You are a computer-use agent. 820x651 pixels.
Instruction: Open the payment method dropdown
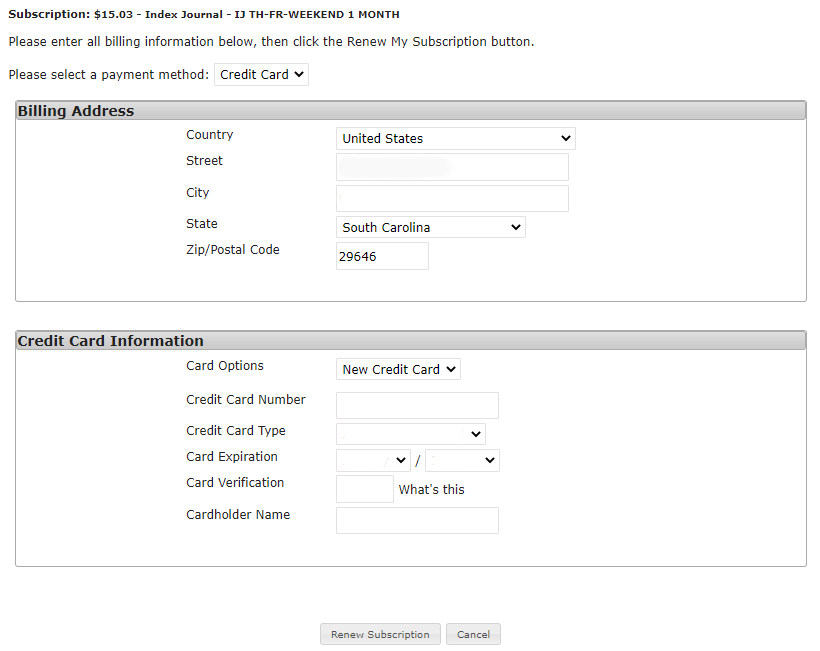(x=261, y=75)
